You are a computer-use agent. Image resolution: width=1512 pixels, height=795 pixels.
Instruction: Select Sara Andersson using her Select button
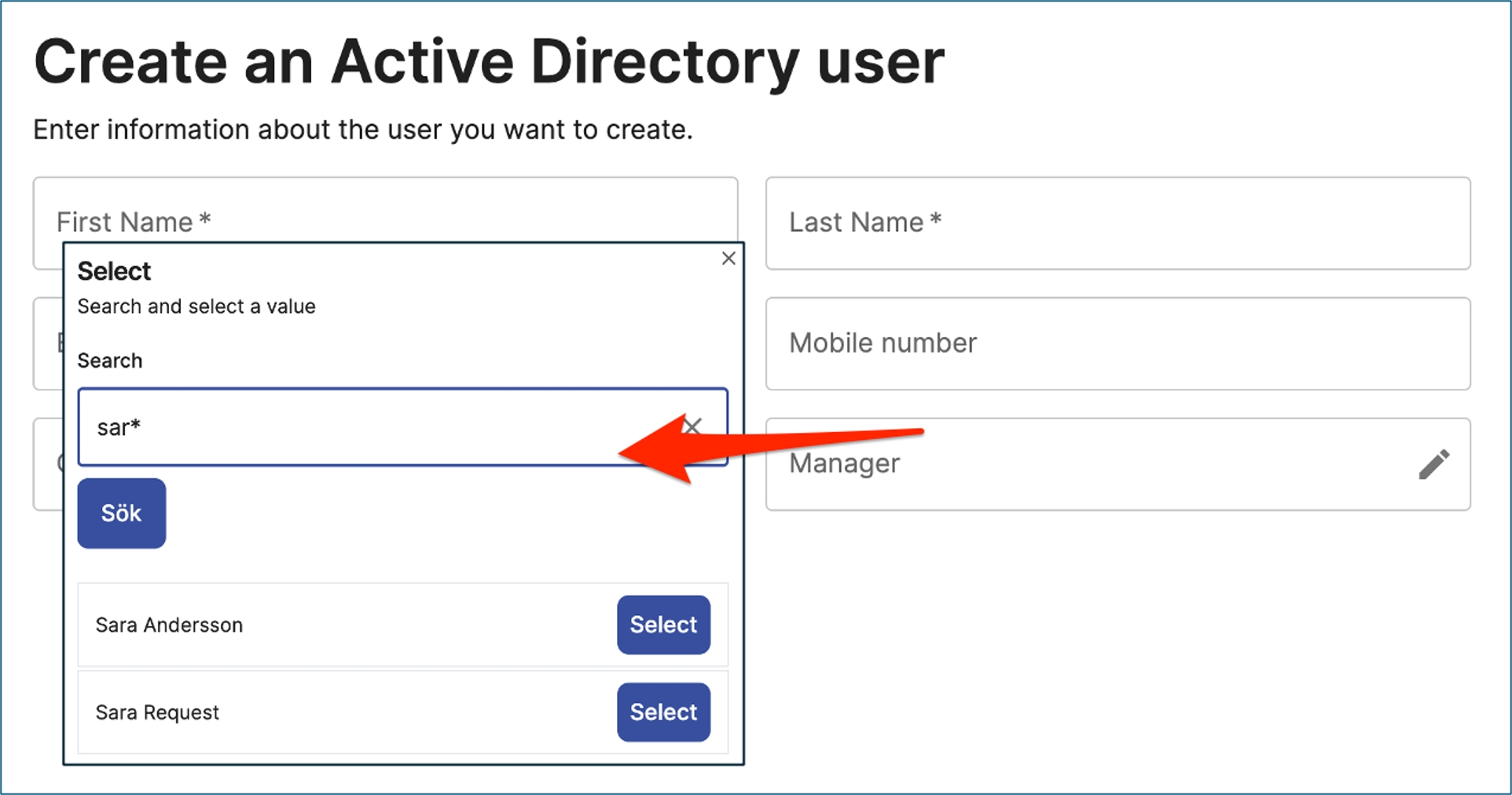coord(663,625)
